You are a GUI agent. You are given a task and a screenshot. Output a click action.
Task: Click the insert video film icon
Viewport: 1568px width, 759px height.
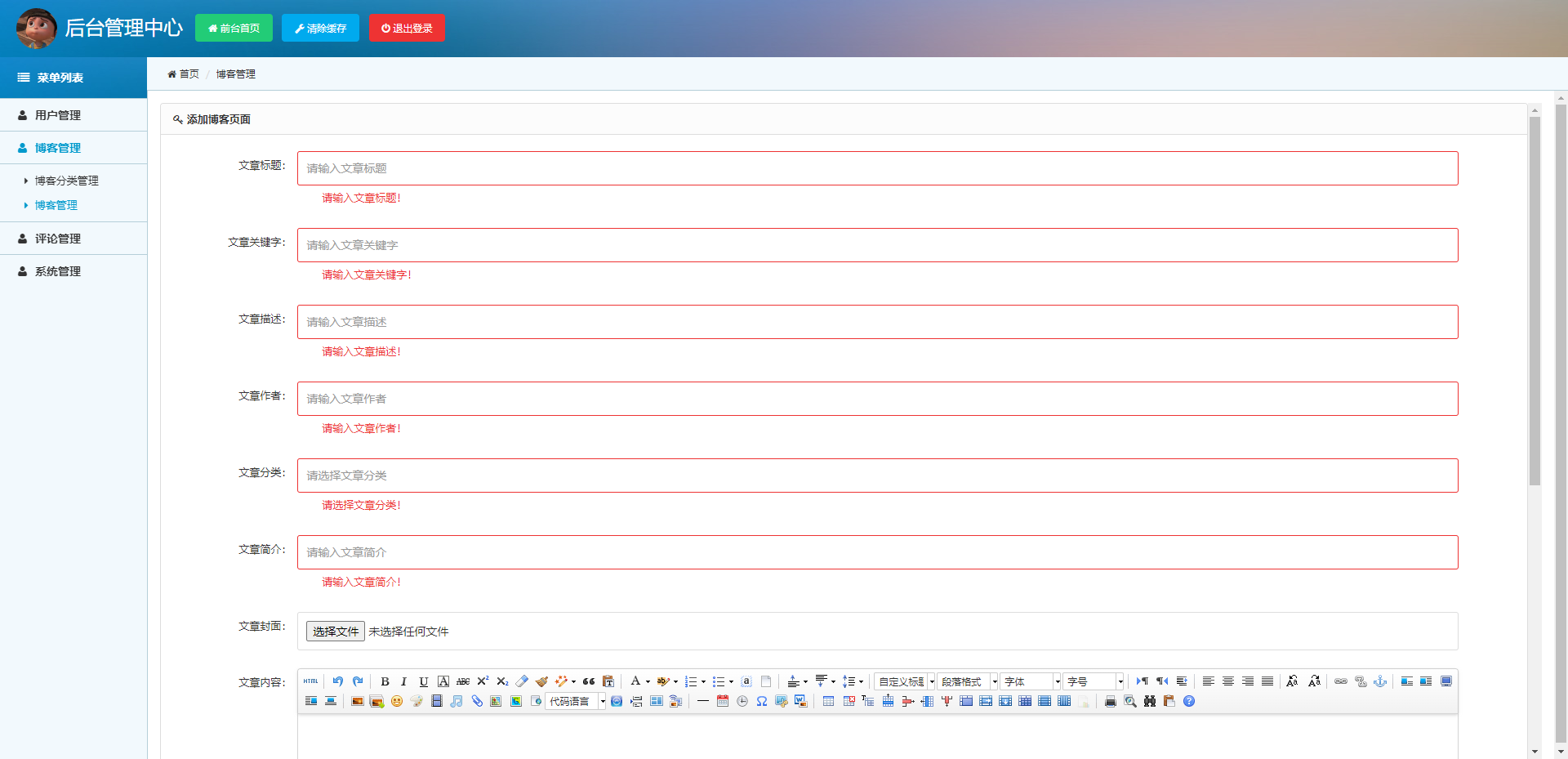[x=437, y=701]
